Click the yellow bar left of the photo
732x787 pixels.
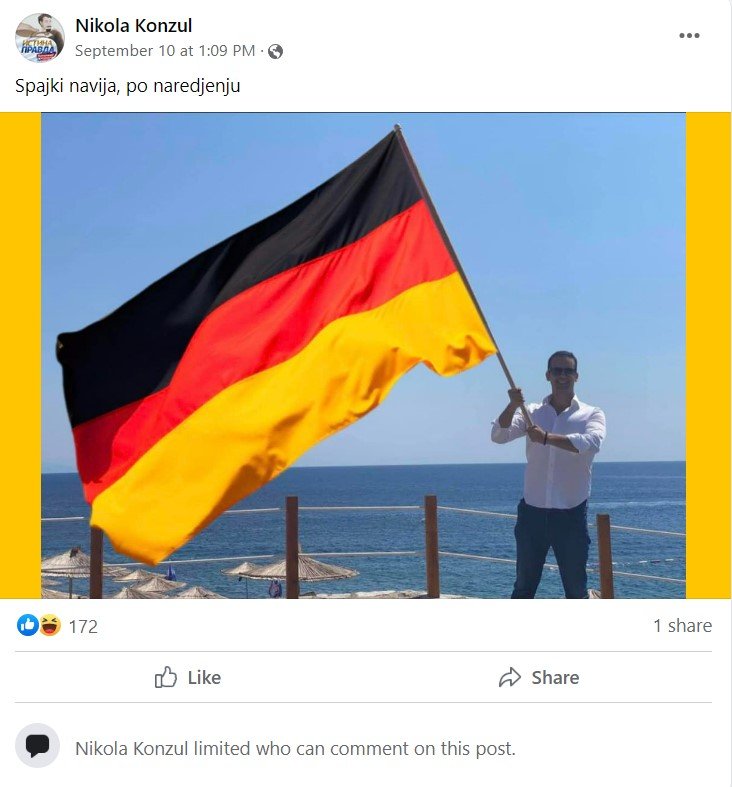coord(21,355)
